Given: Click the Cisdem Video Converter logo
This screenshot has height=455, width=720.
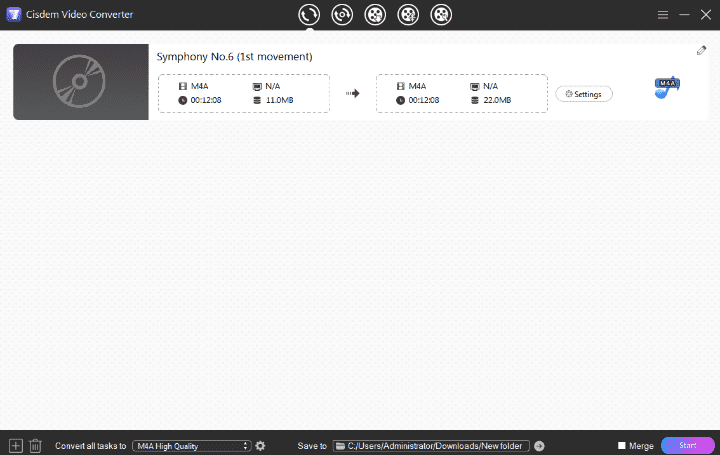Looking at the screenshot, I should 14,14.
